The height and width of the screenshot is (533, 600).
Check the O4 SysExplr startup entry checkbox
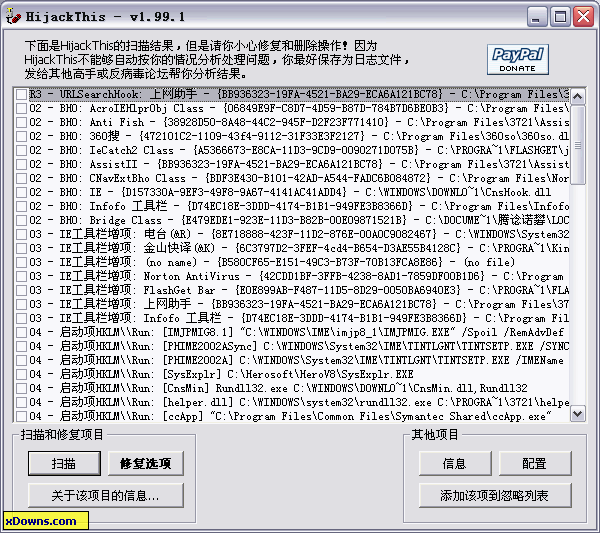point(21,374)
